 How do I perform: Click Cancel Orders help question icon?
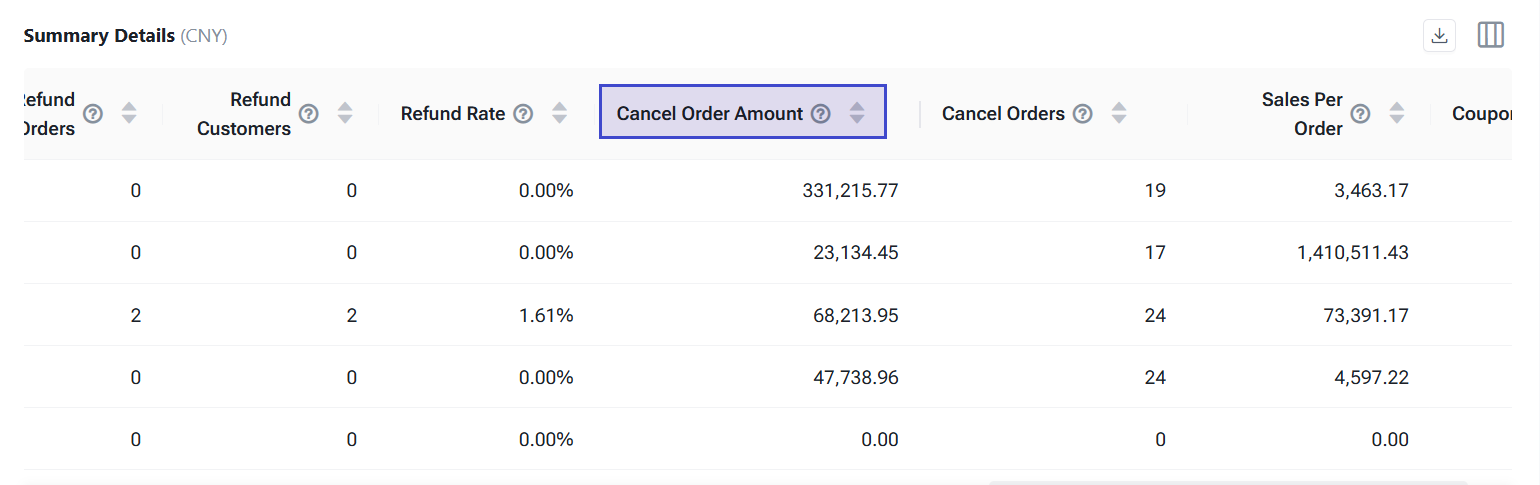[x=1082, y=114]
